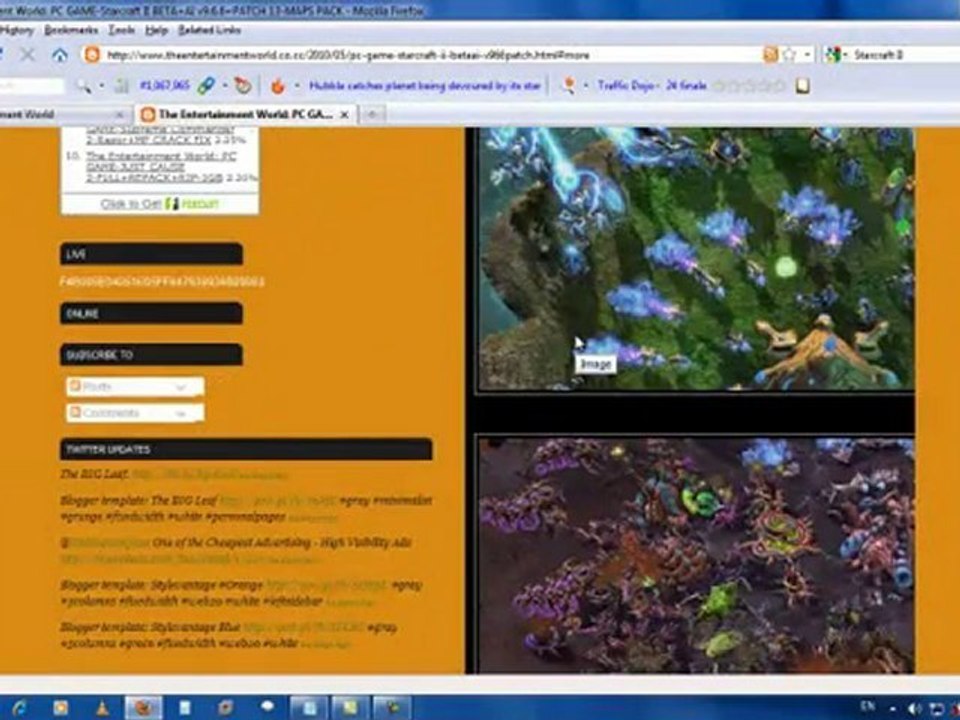This screenshot has height=720, width=960.
Task: Click the orange pin icon before Traffic Dojo
Action: [569, 86]
